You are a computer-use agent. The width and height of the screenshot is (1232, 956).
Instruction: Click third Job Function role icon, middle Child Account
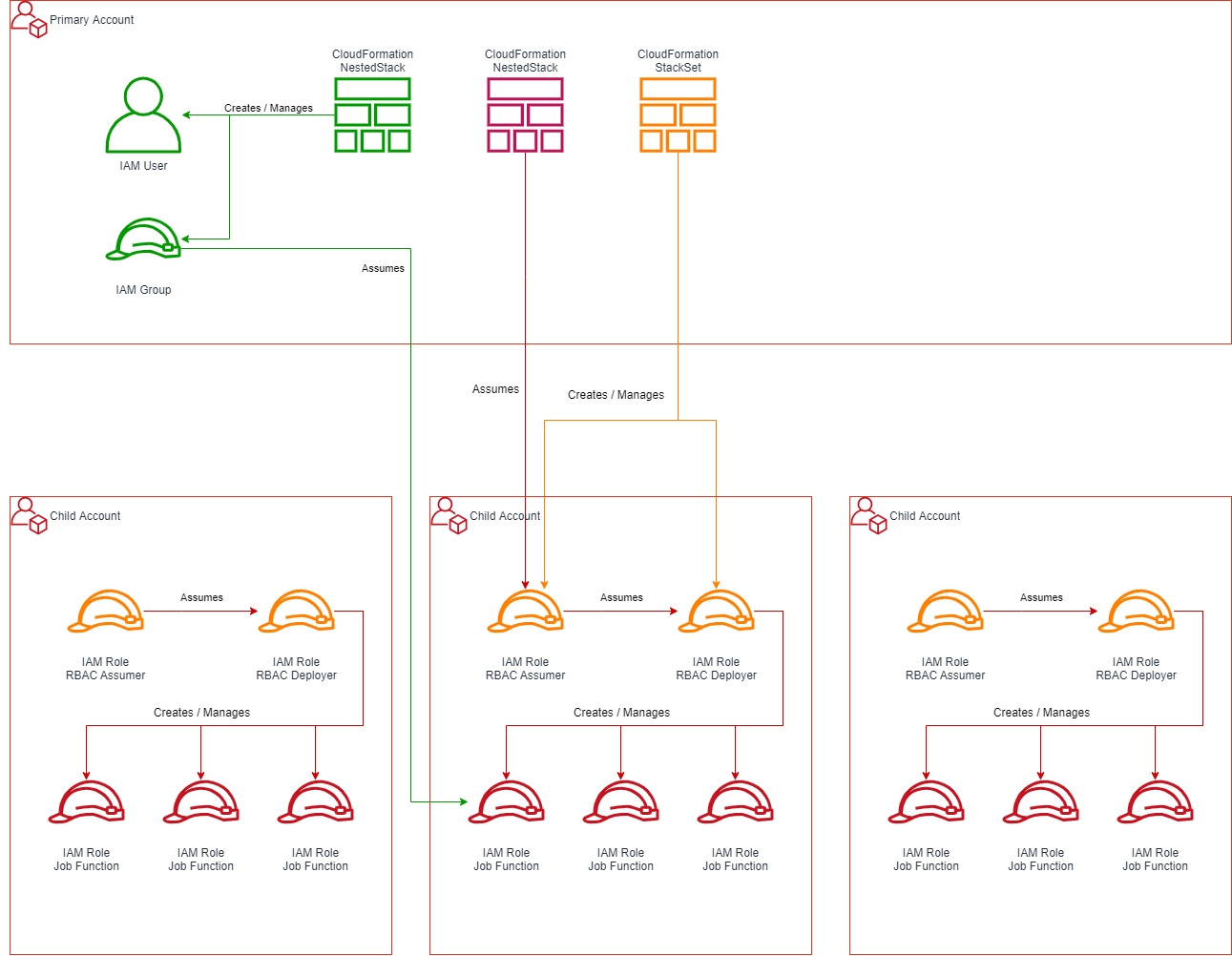[735, 801]
